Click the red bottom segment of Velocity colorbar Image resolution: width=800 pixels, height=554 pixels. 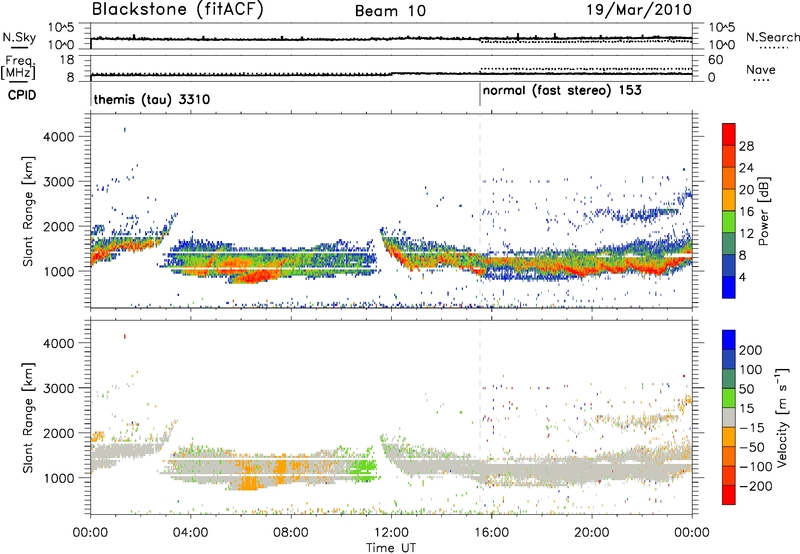pyautogui.click(x=729, y=495)
